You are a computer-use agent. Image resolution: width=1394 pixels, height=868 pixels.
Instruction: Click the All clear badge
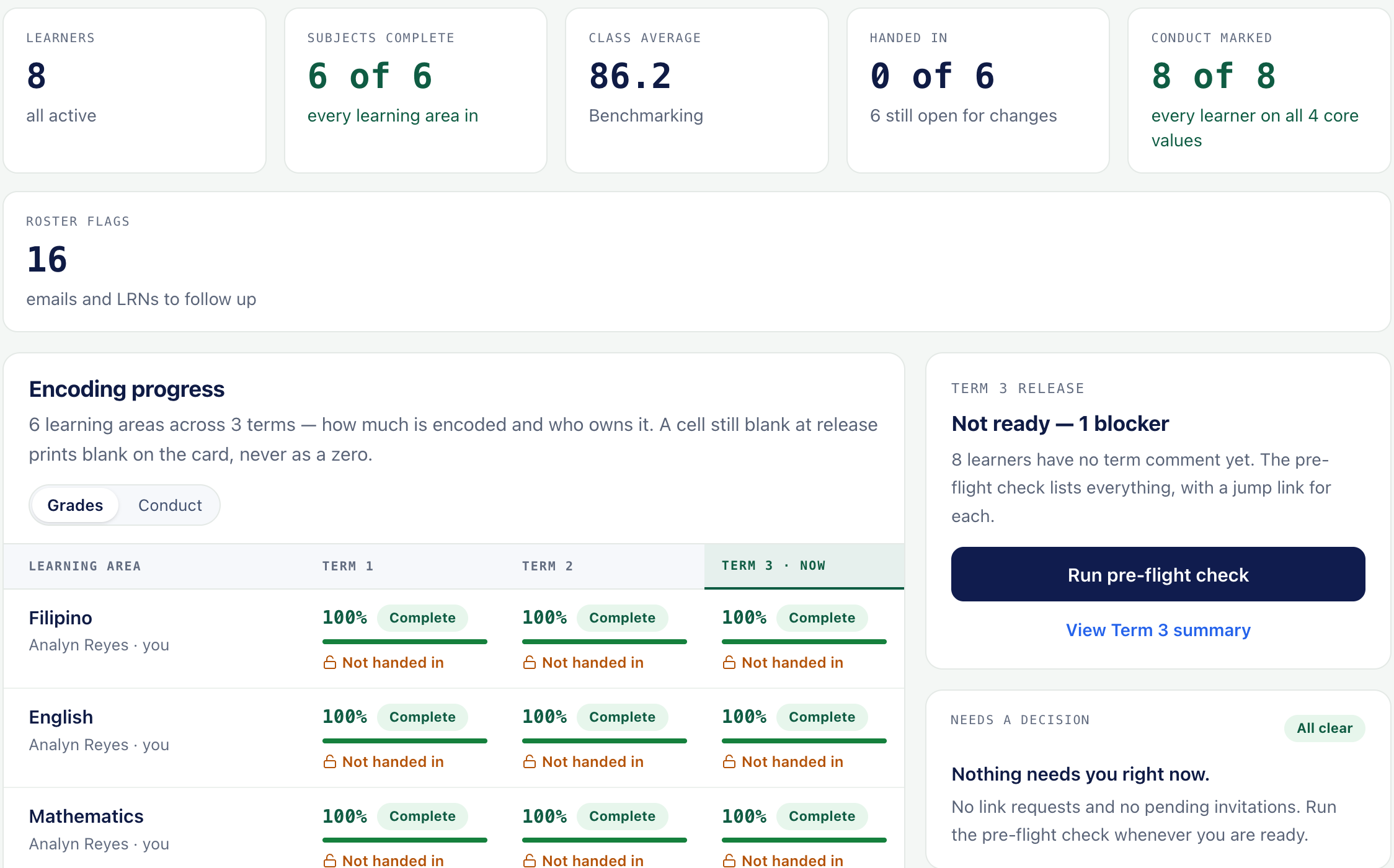(x=1325, y=728)
